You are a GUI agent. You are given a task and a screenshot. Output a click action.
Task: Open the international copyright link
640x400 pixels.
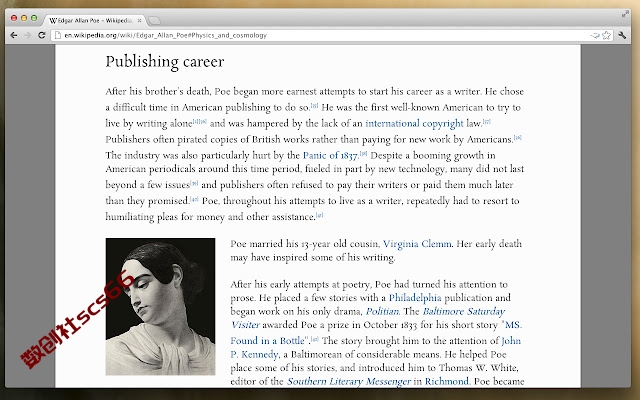pyautogui.click(x=414, y=123)
